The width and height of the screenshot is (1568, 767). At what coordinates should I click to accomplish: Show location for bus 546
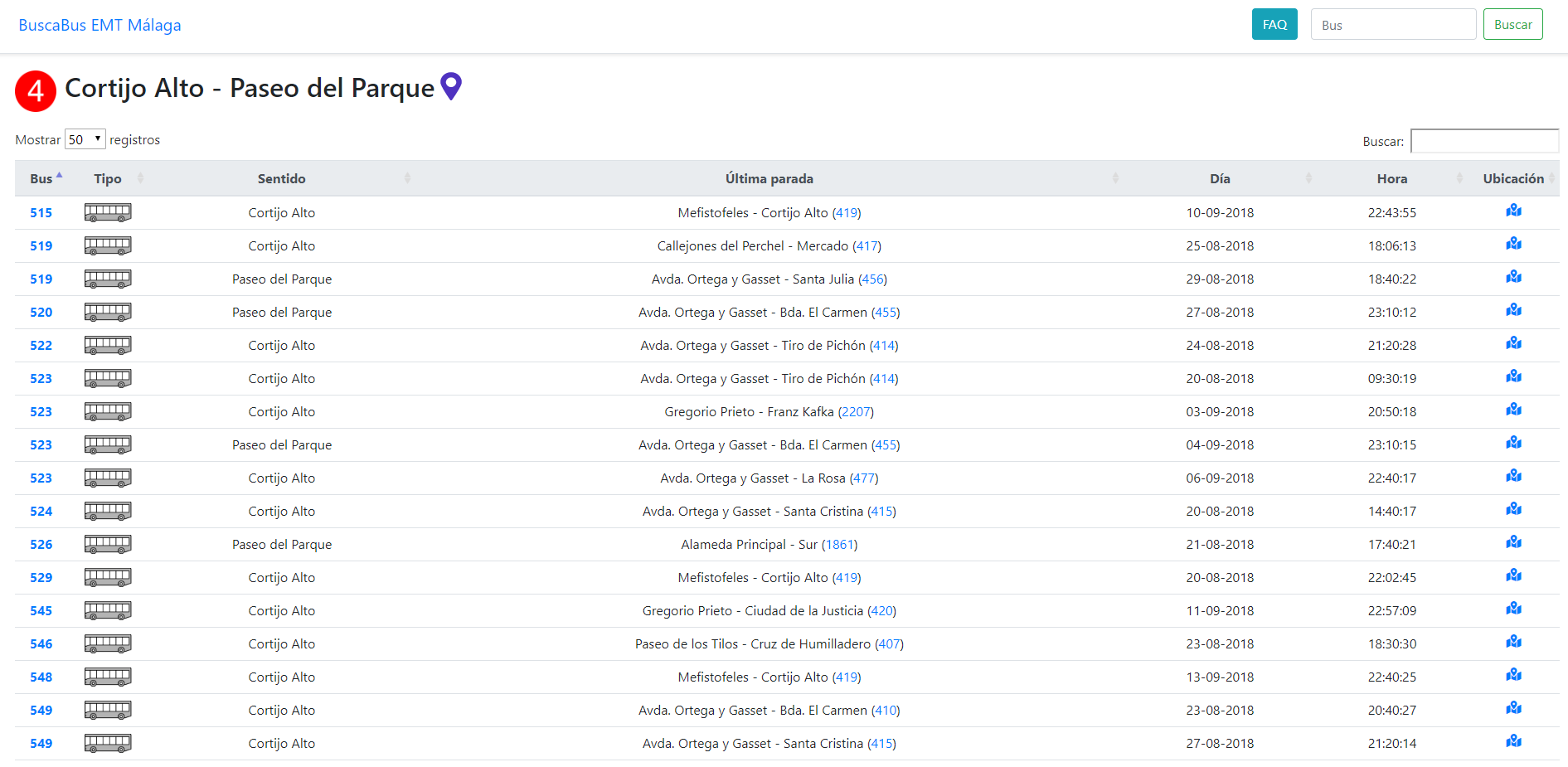coord(1513,642)
